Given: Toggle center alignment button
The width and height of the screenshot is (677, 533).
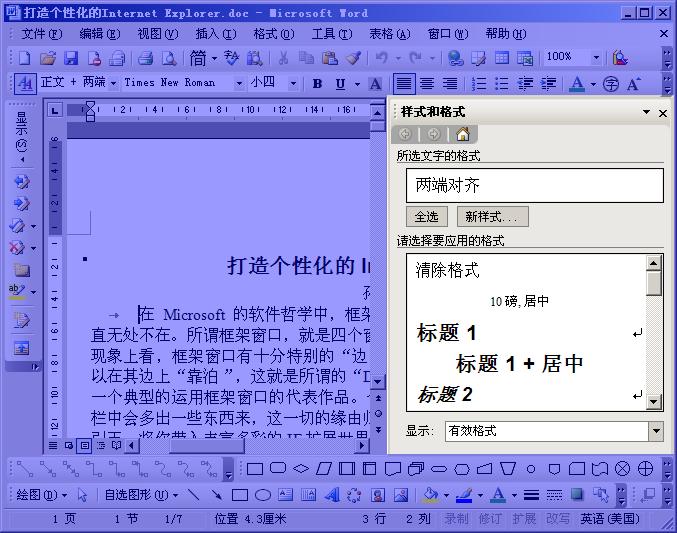Looking at the screenshot, I should 427,84.
